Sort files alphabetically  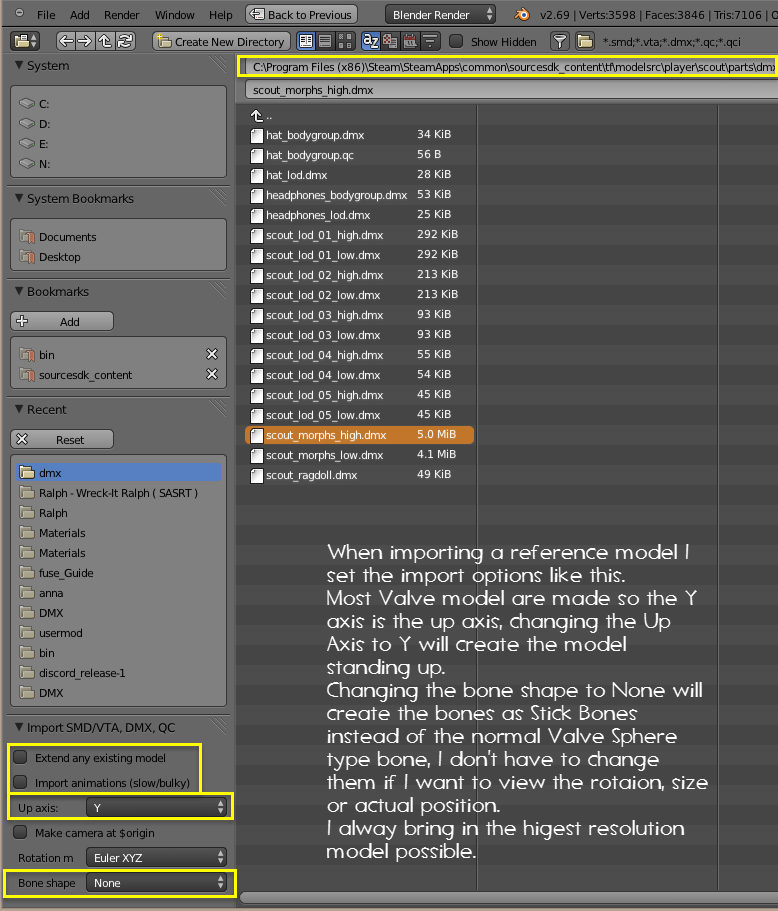(x=371, y=41)
